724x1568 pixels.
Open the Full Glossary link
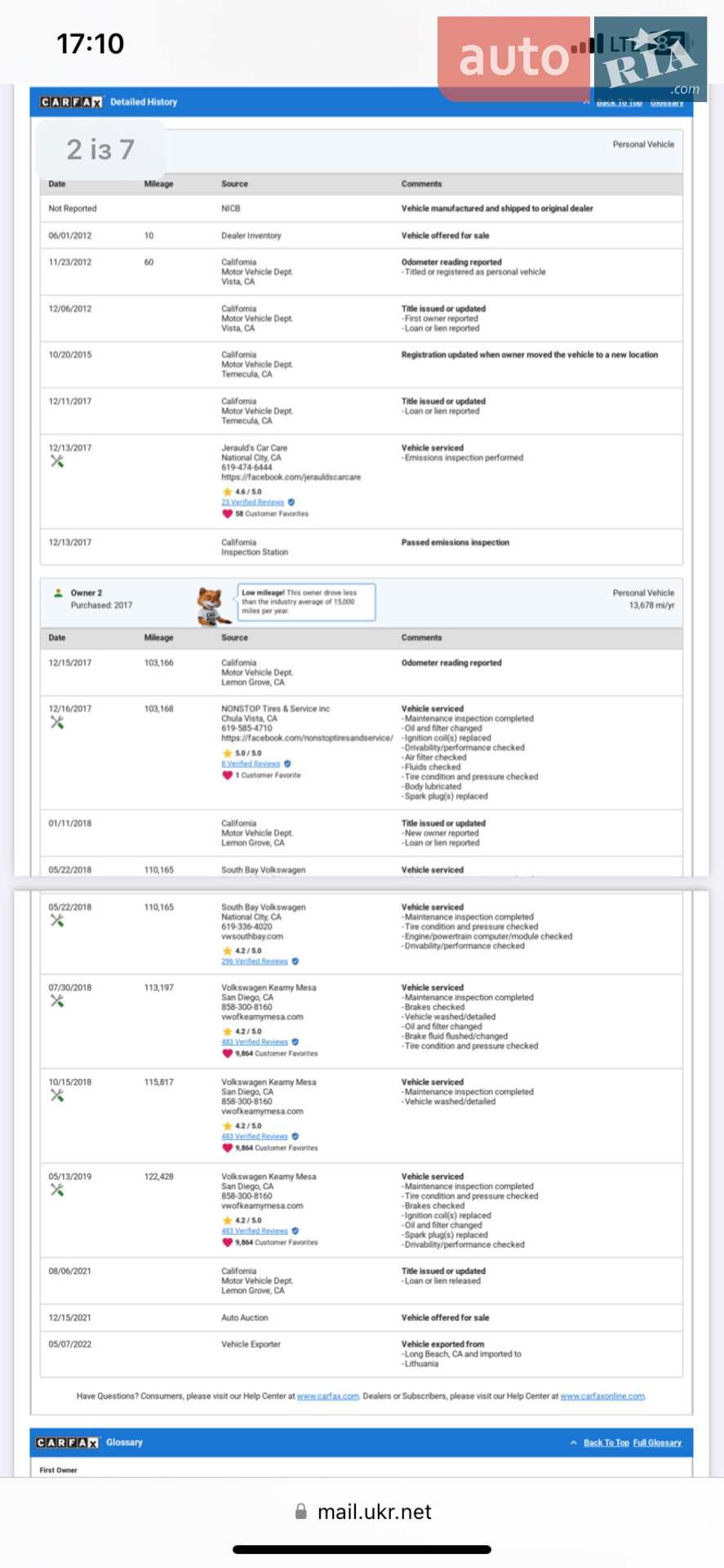pyautogui.click(x=657, y=1442)
